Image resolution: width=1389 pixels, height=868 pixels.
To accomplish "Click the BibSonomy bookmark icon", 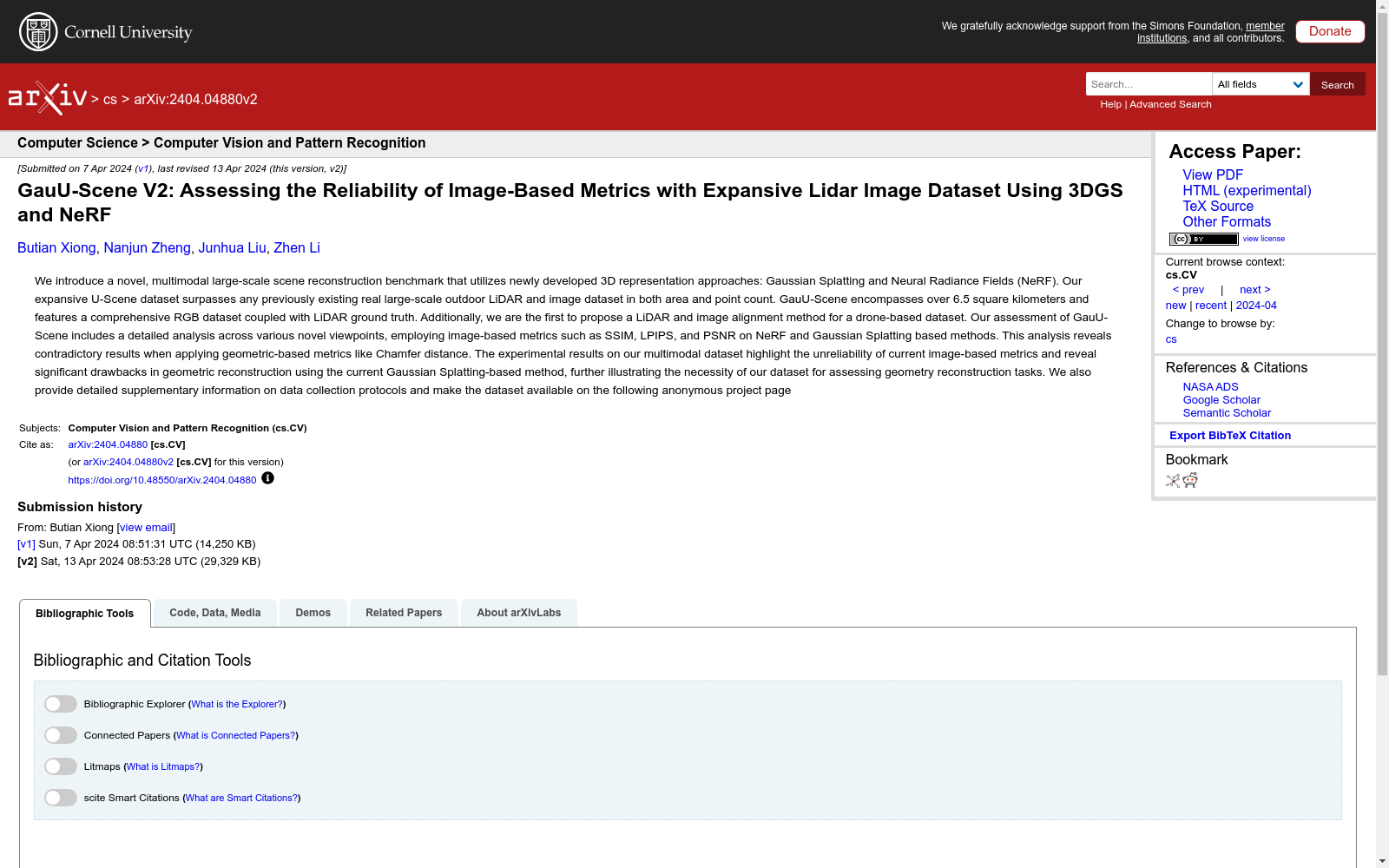I will (x=1173, y=481).
